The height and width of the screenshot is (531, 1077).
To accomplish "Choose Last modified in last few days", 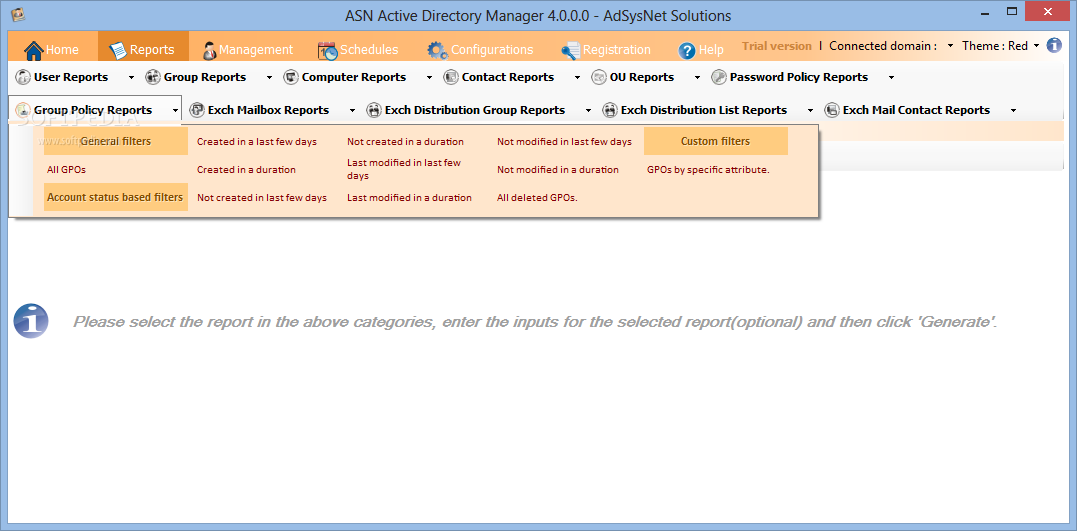I will tap(404, 170).
